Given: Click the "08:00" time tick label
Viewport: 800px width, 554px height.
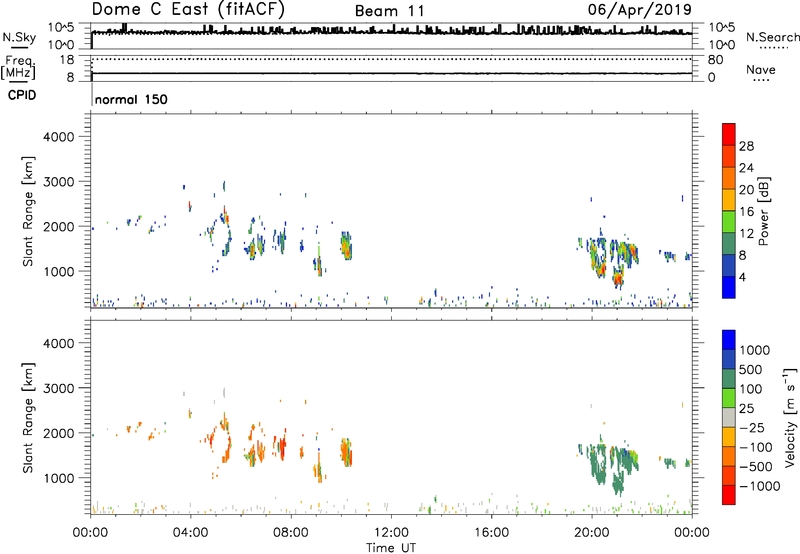Looking at the screenshot, I should pyautogui.click(x=291, y=533).
